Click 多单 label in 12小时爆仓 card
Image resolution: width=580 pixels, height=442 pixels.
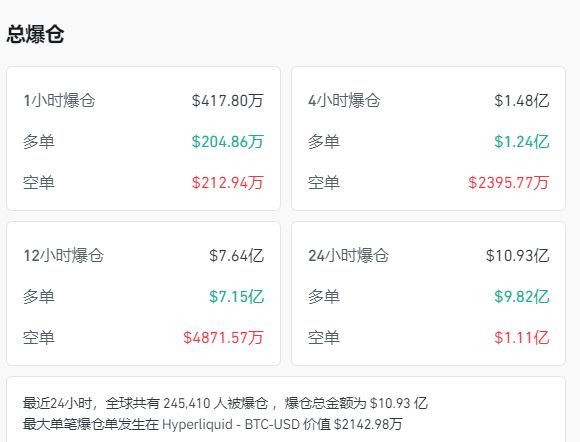pos(39,297)
